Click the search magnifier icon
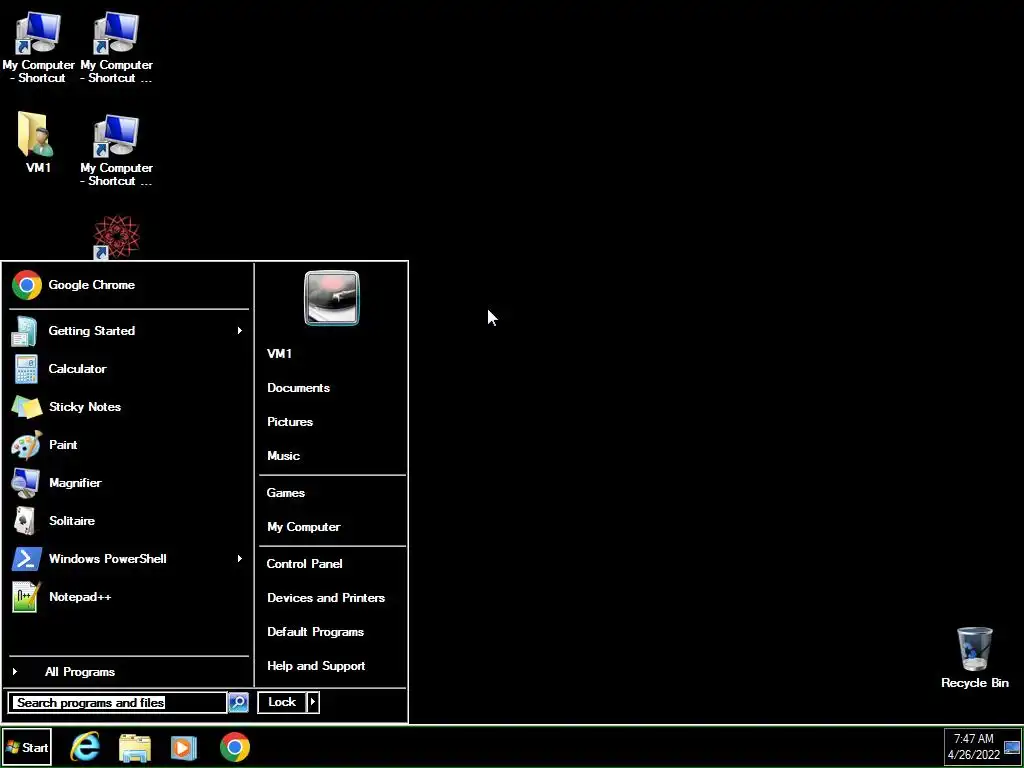Screen dimensions: 1024x768 point(238,703)
